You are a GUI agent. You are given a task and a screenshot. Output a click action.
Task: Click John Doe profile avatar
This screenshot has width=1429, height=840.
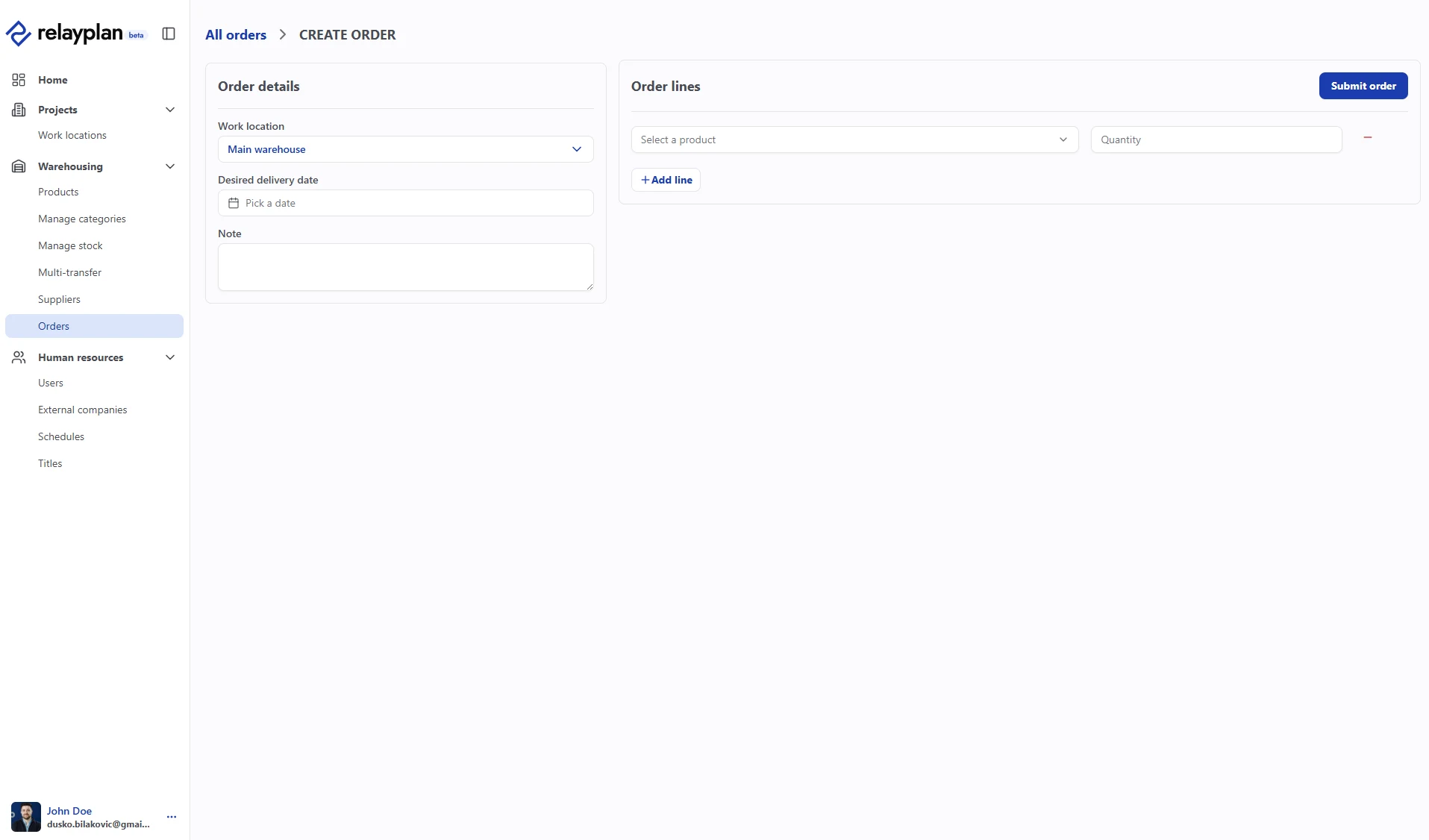[x=26, y=817]
